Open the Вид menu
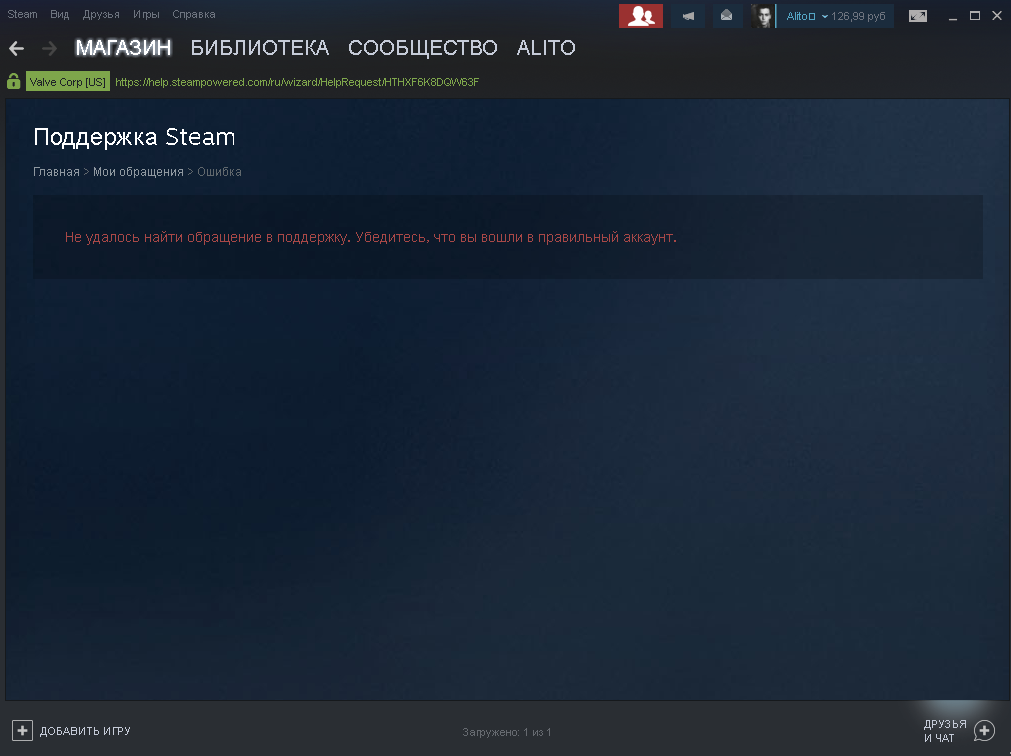 point(59,14)
